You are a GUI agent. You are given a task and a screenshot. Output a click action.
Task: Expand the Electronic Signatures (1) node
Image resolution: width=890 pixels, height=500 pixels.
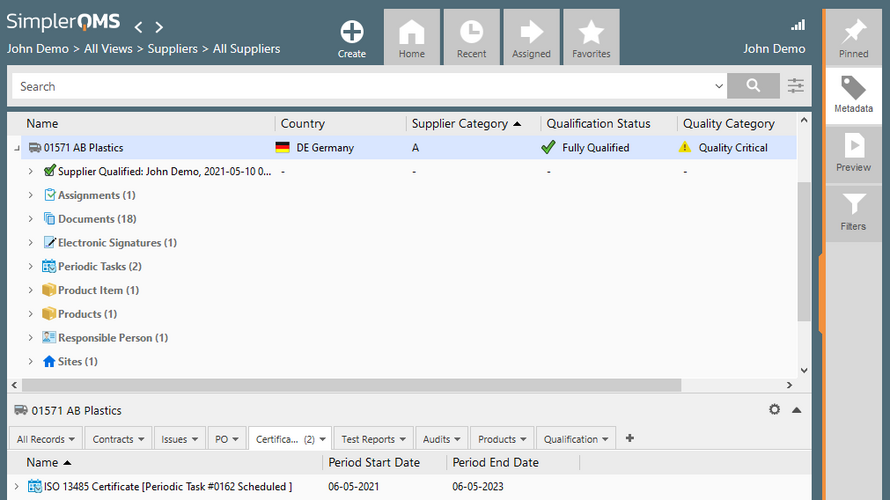click(x=31, y=243)
